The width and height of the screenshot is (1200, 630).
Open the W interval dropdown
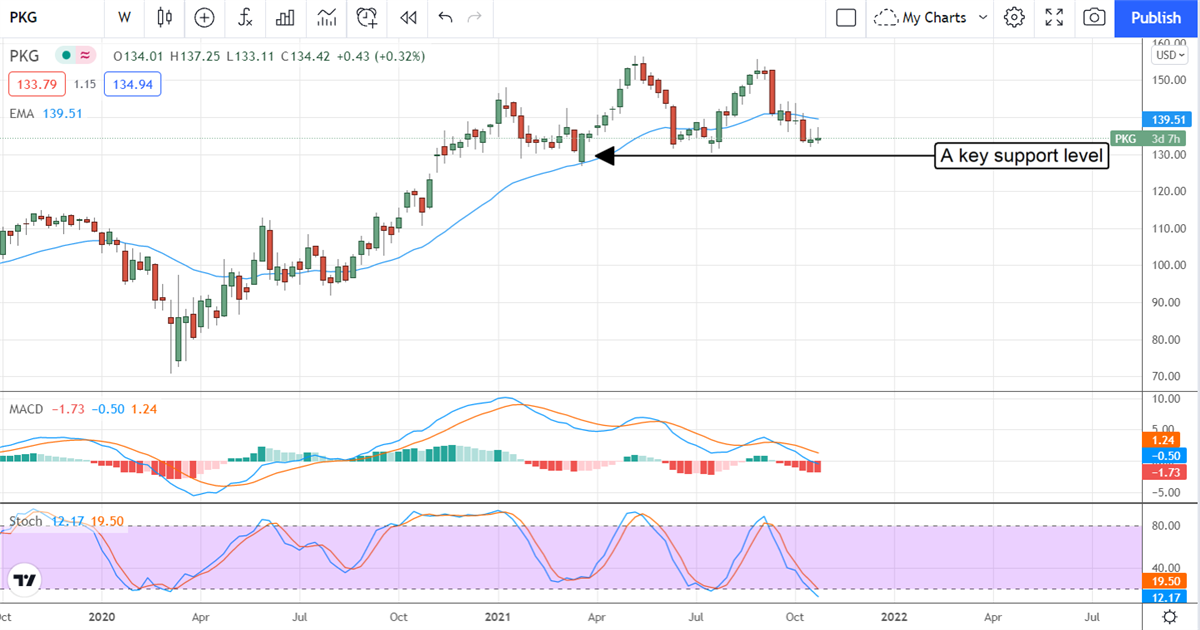[x=124, y=17]
